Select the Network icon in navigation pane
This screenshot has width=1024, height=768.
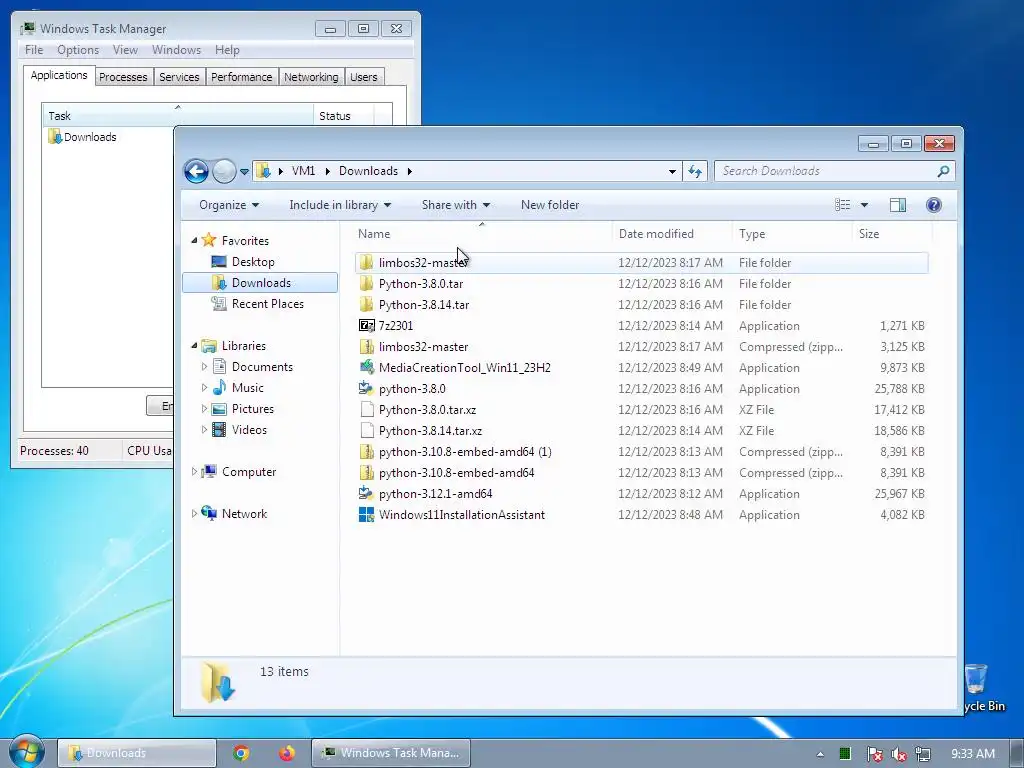click(x=209, y=513)
